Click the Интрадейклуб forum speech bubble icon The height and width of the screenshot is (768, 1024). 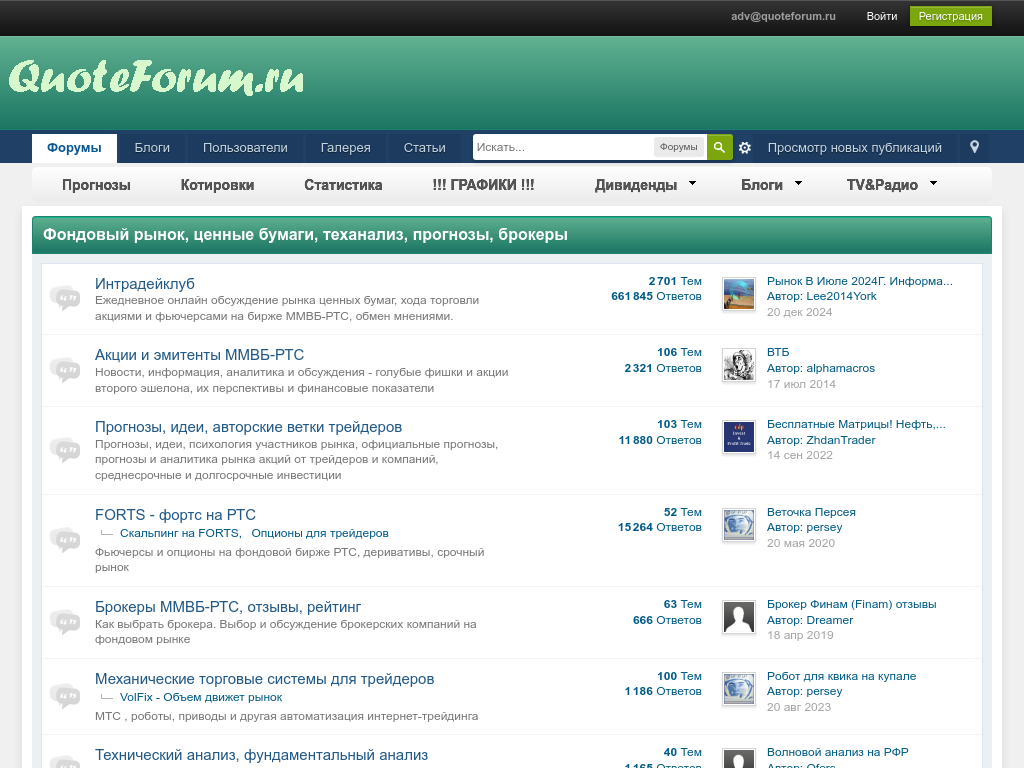[65, 298]
